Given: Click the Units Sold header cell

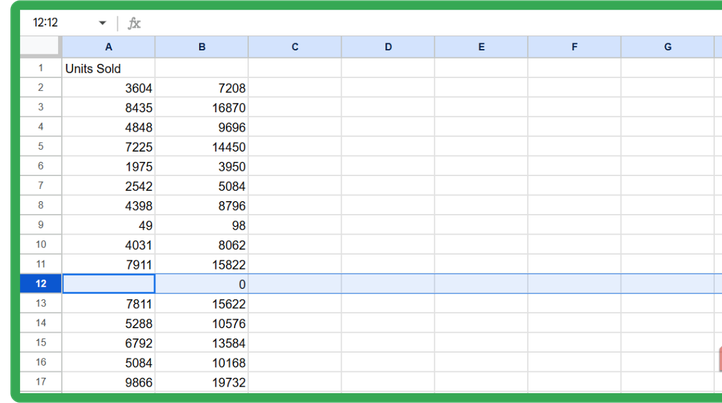Looking at the screenshot, I should 108,68.
